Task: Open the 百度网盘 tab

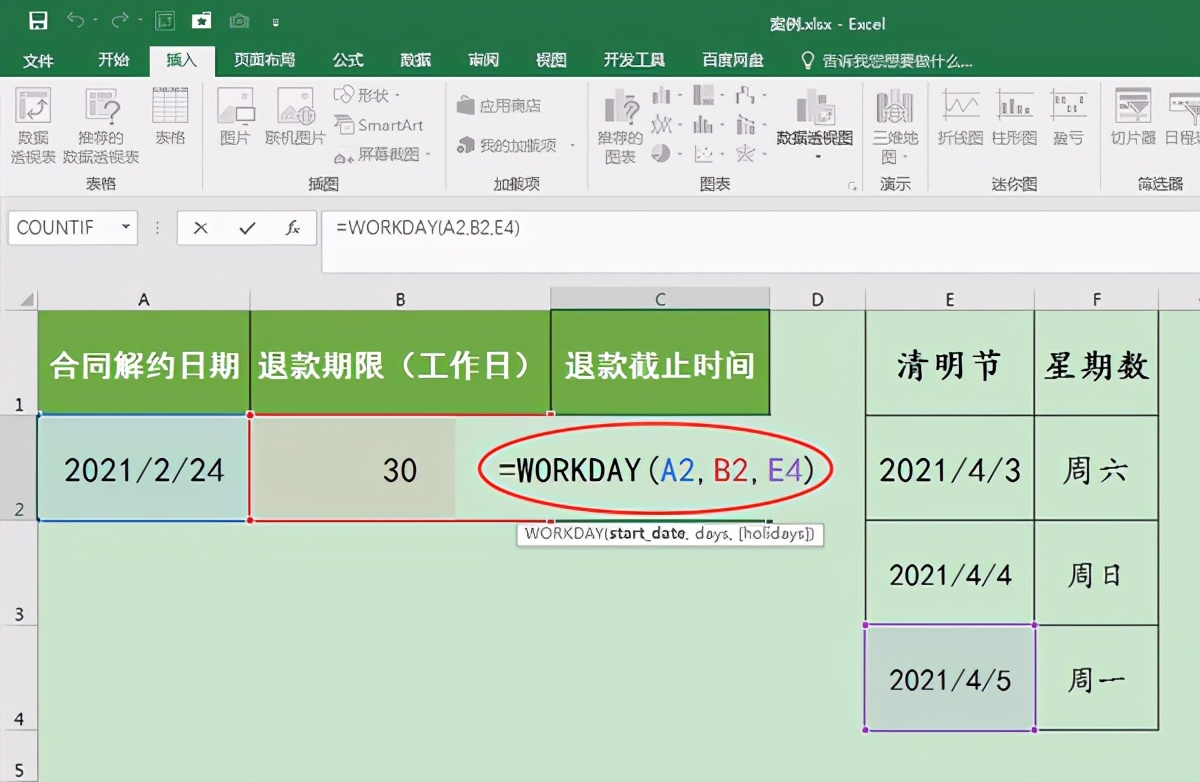Action: [732, 60]
